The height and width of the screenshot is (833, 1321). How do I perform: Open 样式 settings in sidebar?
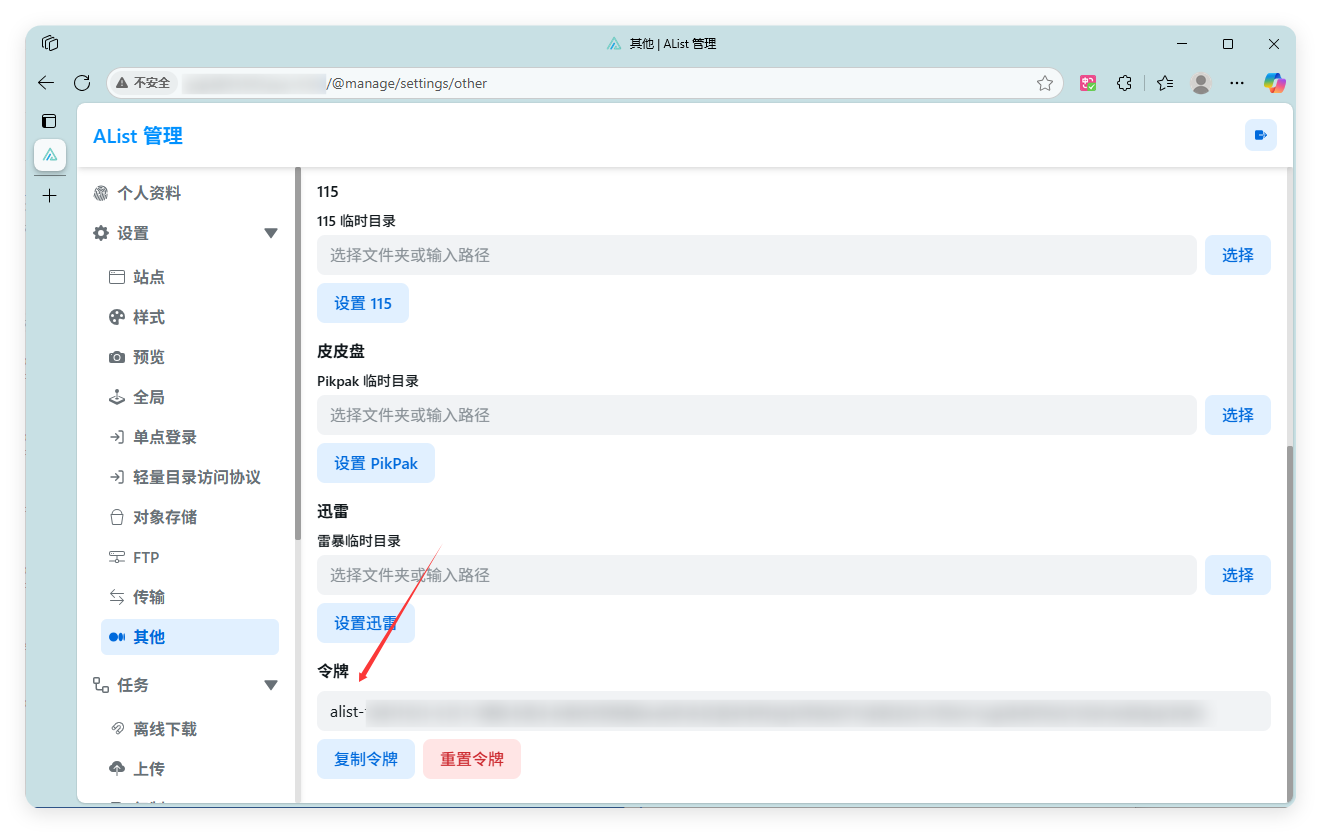pyautogui.click(x=149, y=317)
